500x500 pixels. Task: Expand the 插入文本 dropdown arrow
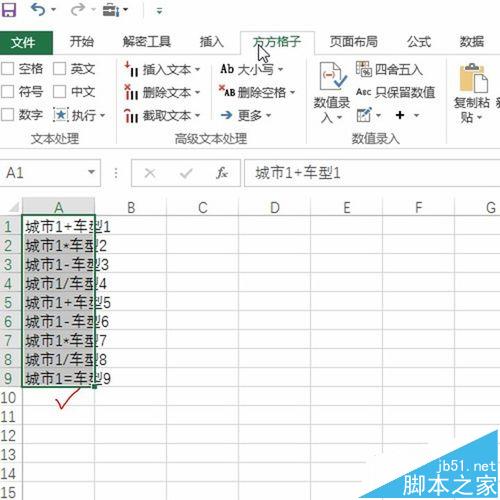197,69
